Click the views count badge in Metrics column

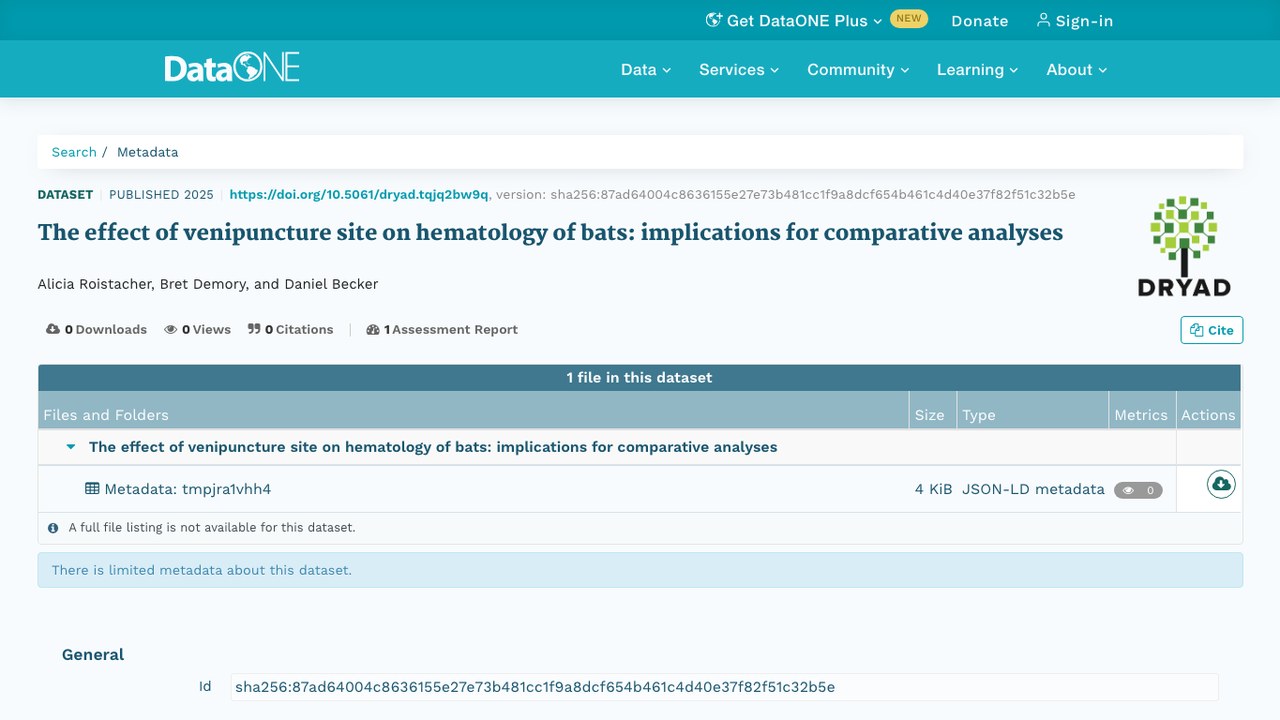[x=1138, y=490]
